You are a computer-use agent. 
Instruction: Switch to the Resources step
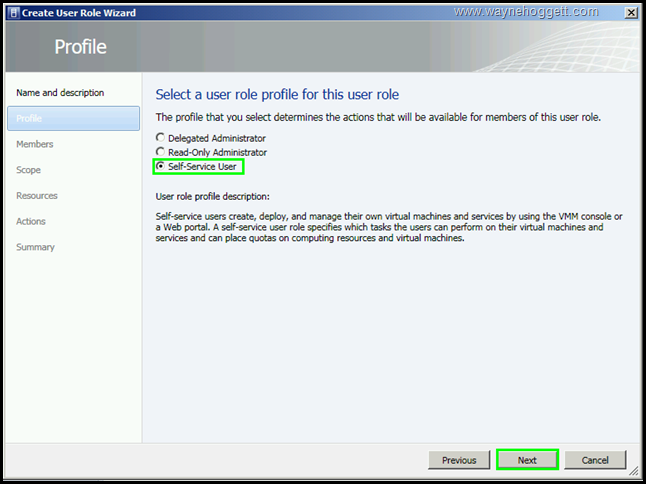point(37,196)
